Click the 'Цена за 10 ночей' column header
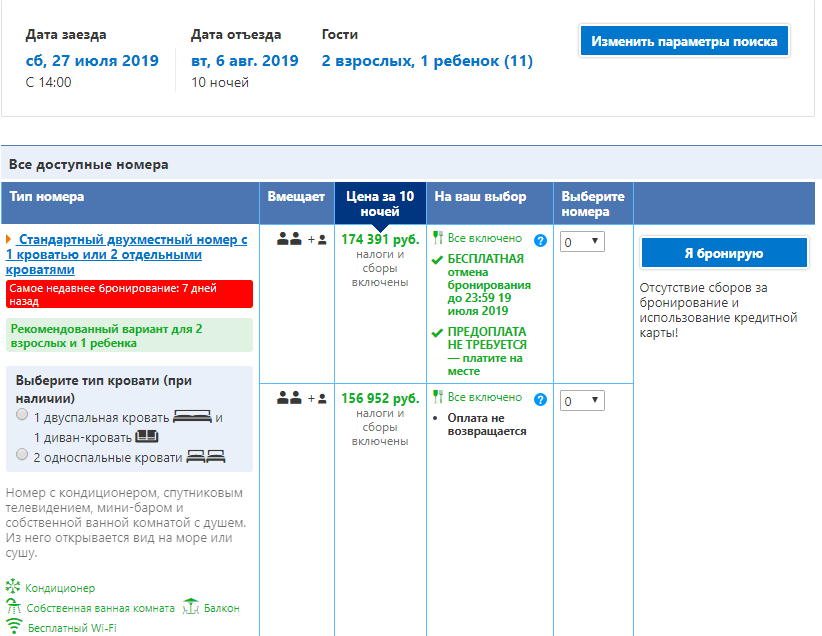Viewport: 822px width, 636px height. (x=380, y=204)
